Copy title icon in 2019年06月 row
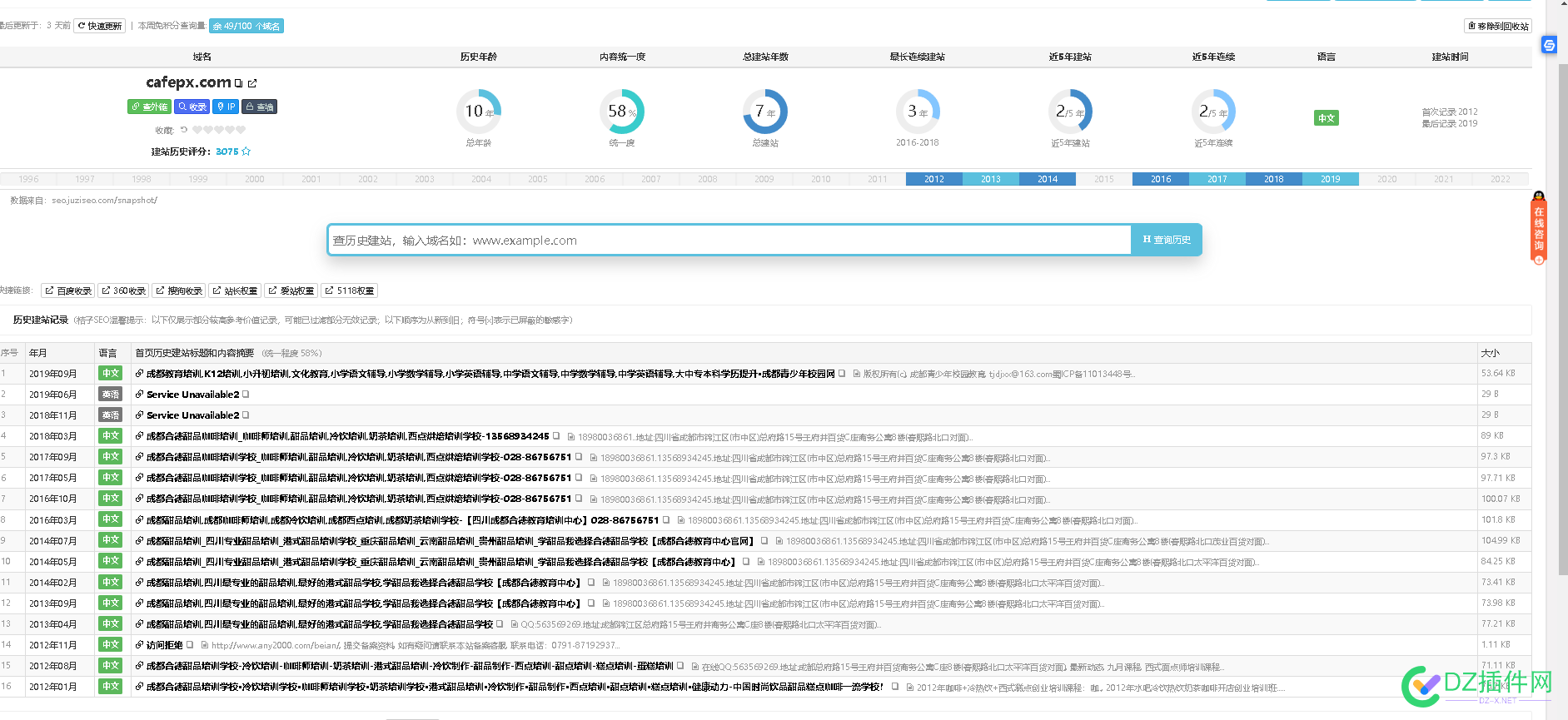This screenshot has width=1568, height=720. (246, 395)
